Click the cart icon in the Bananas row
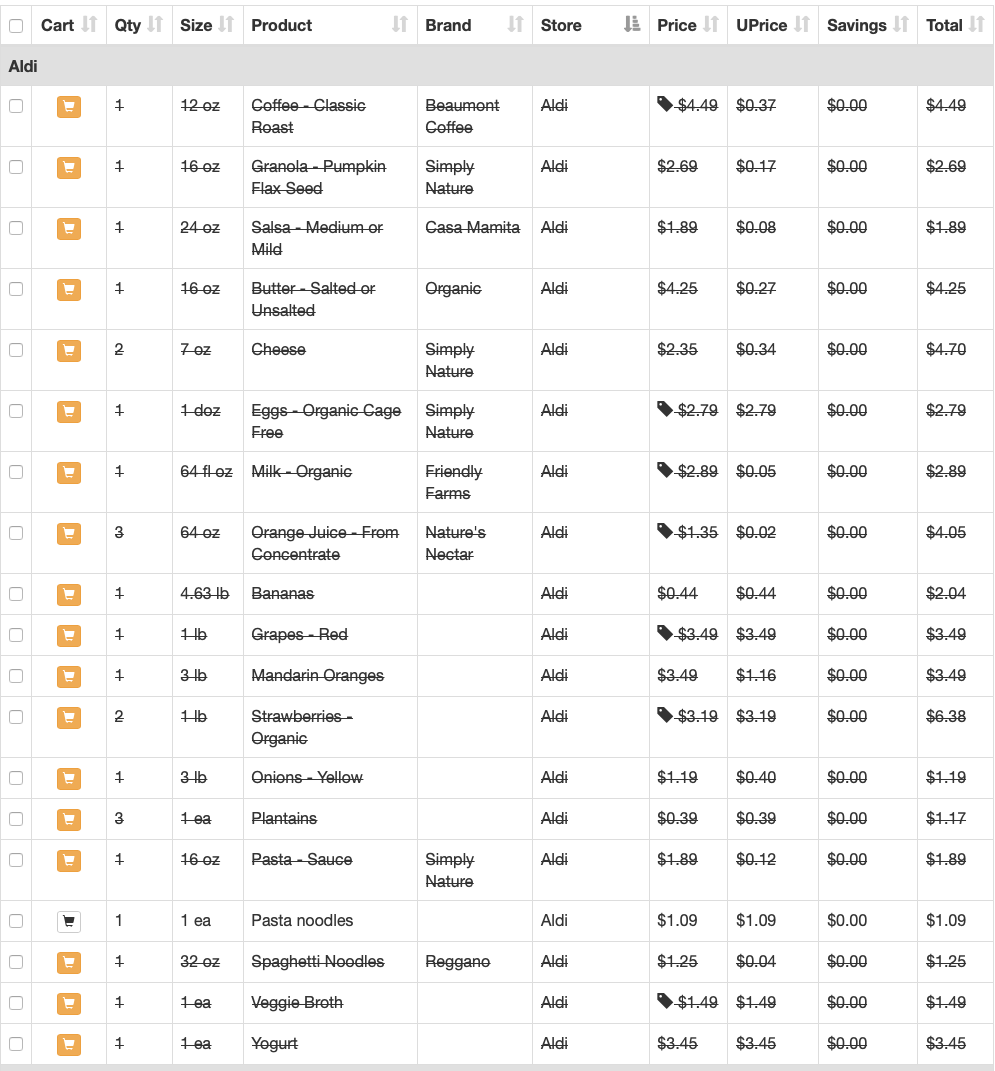Image resolution: width=995 pixels, height=1071 pixels. [x=69, y=594]
